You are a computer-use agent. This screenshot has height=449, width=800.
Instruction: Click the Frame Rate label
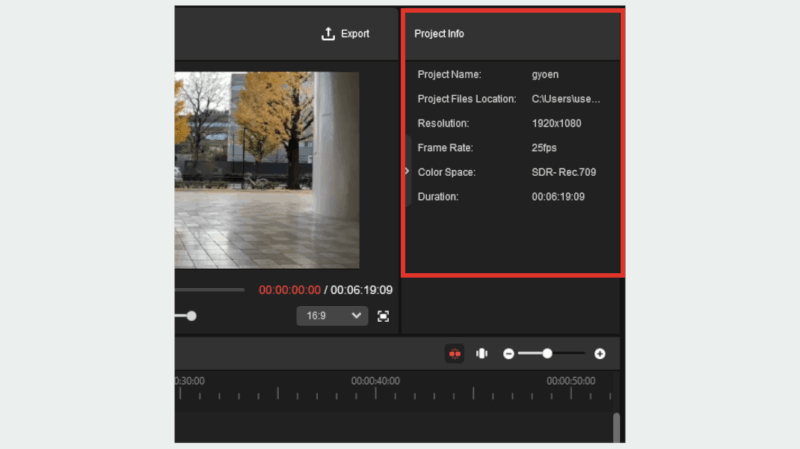coord(445,148)
